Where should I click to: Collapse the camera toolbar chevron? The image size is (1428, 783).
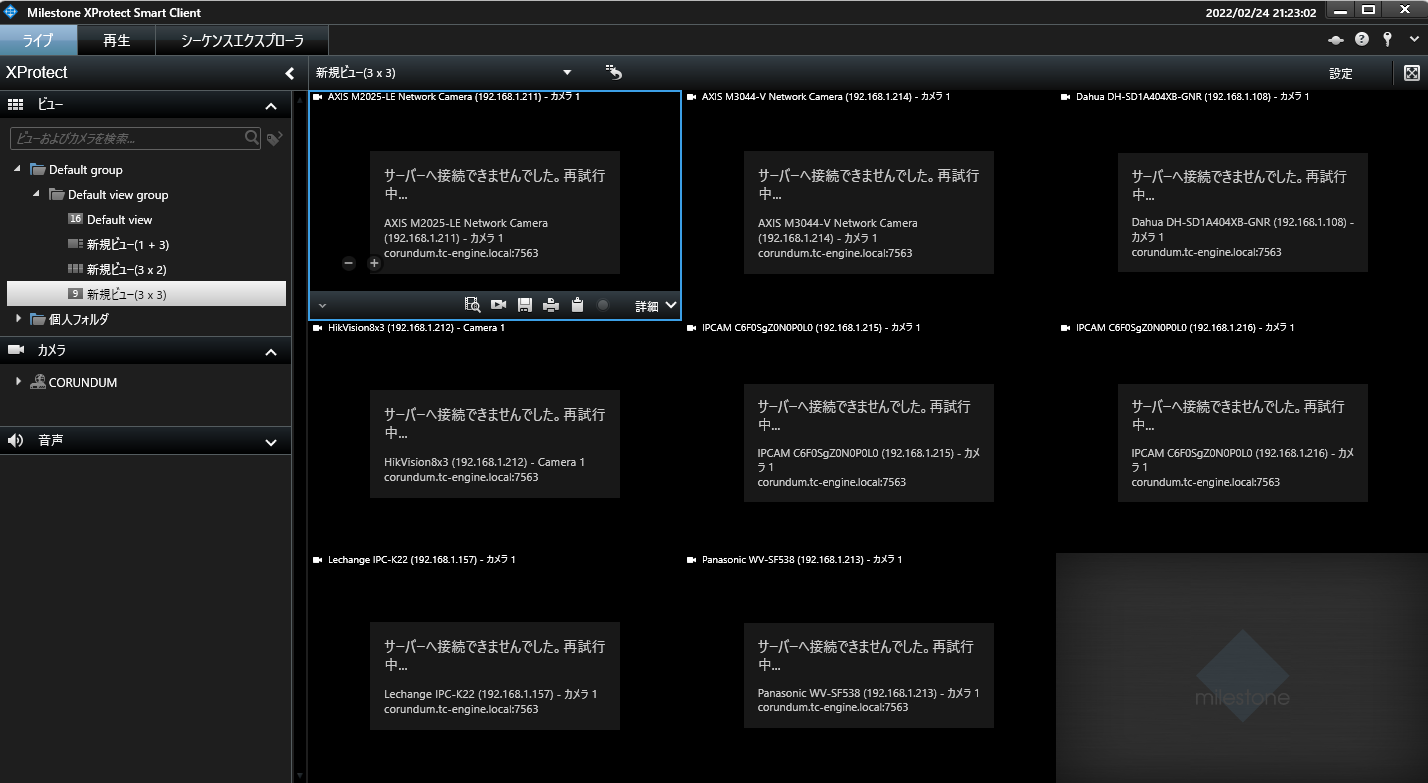click(321, 306)
